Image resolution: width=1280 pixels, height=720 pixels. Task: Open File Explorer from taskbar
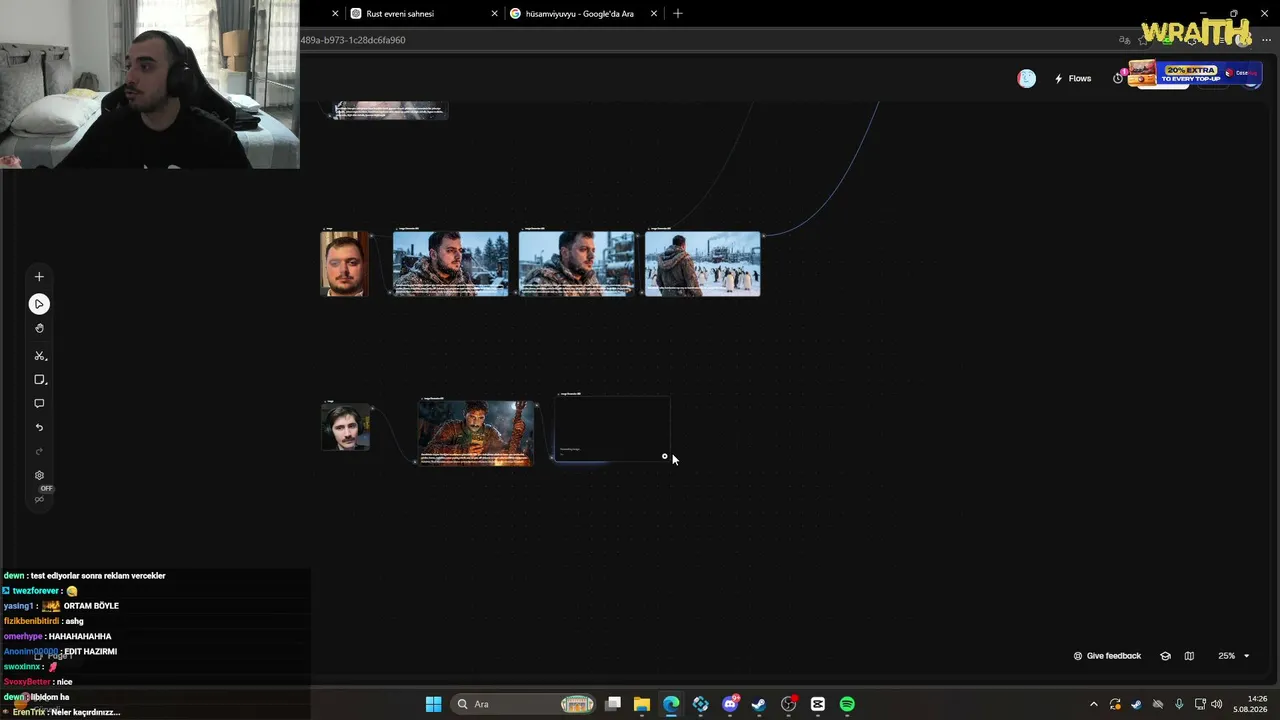(642, 704)
